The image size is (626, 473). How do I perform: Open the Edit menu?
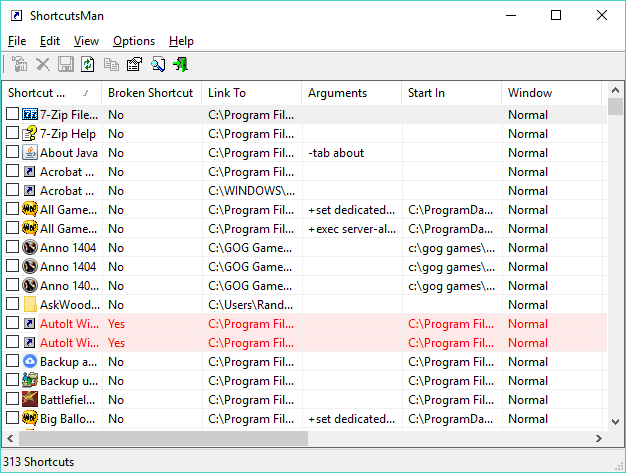[50, 41]
